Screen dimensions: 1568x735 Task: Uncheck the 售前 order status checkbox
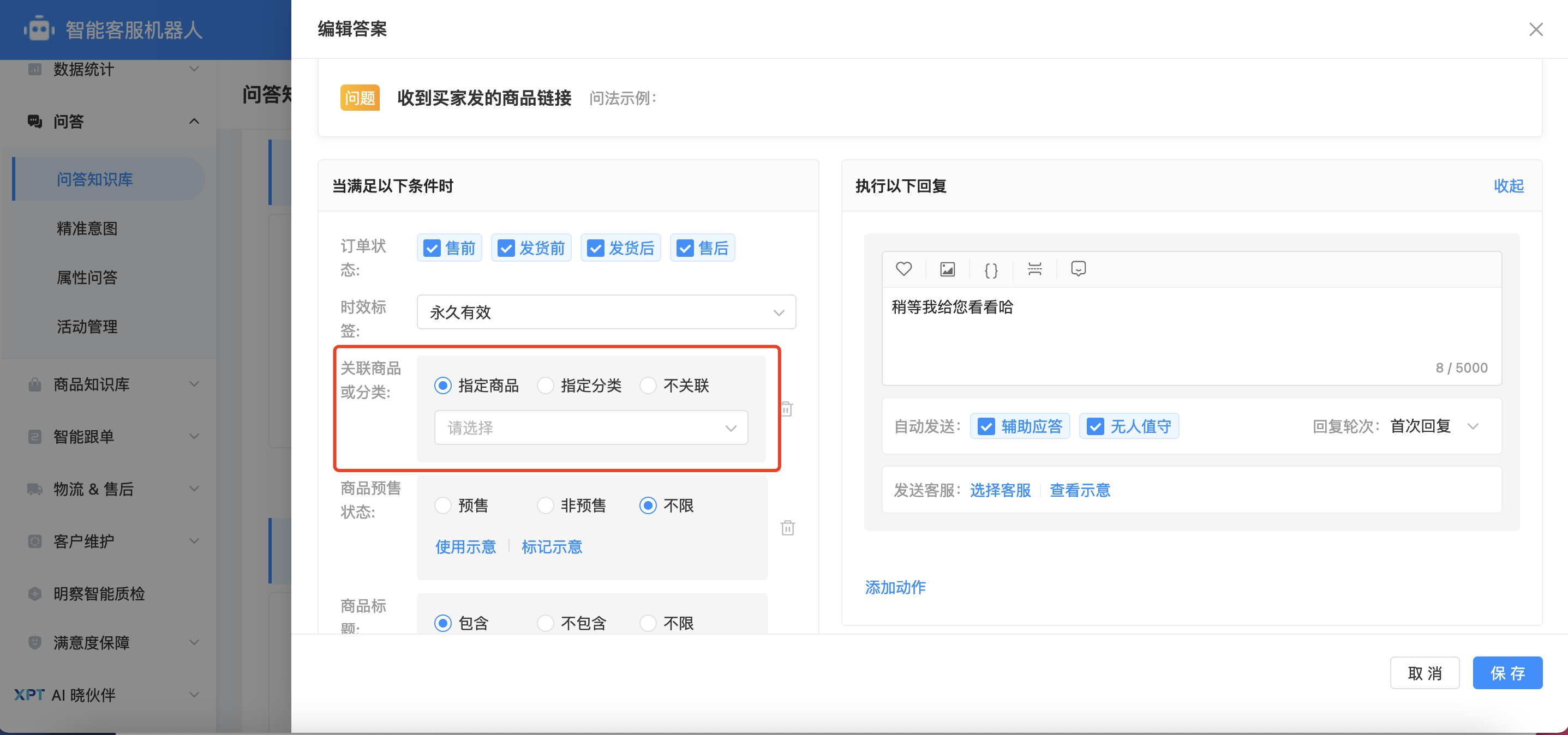click(x=432, y=248)
